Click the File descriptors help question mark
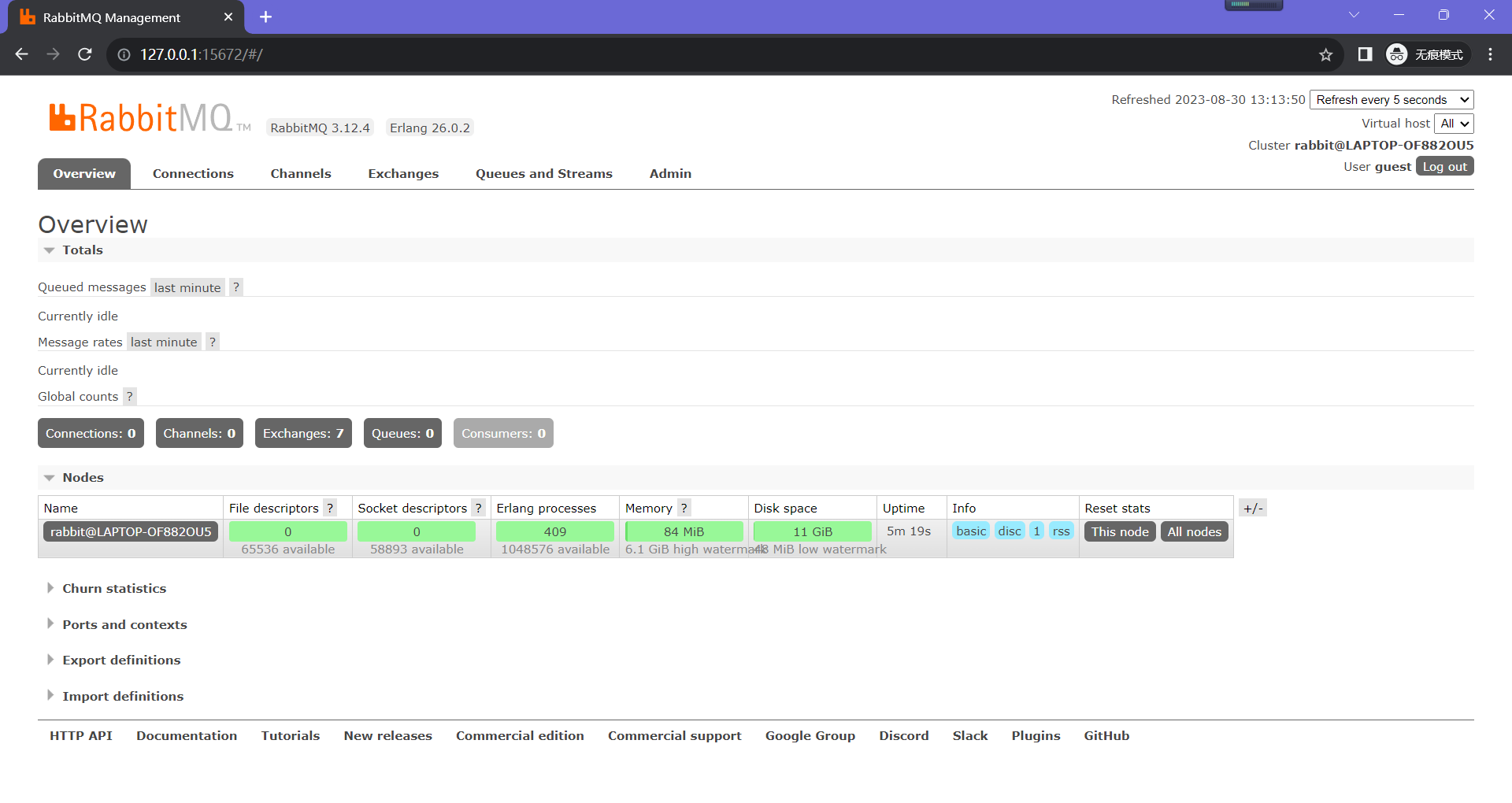 331,508
